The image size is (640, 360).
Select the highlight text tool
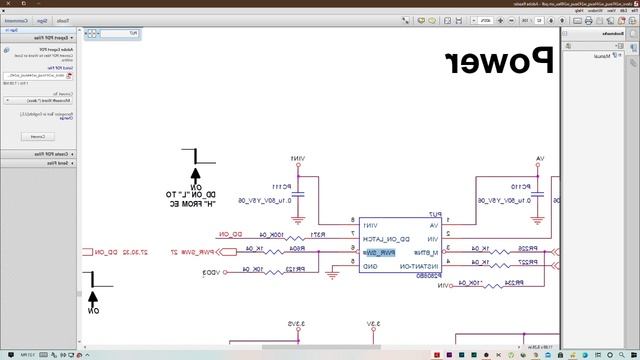(421, 20)
